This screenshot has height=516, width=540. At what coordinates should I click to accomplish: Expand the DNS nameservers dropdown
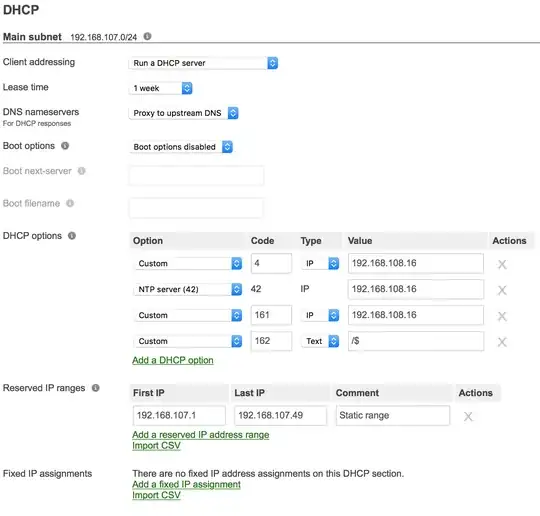(184, 113)
